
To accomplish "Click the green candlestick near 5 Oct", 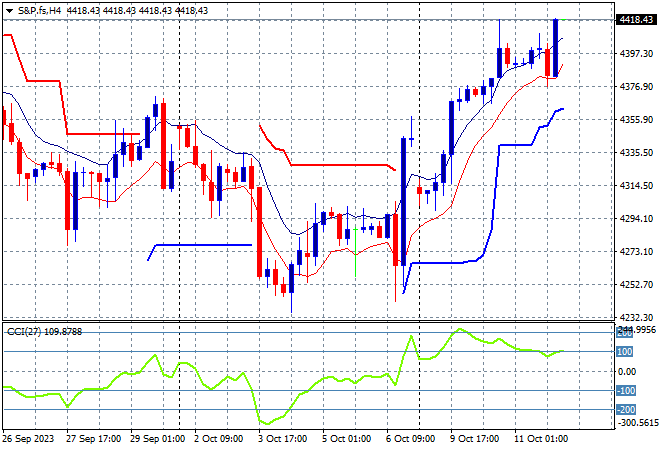I will [356, 251].
